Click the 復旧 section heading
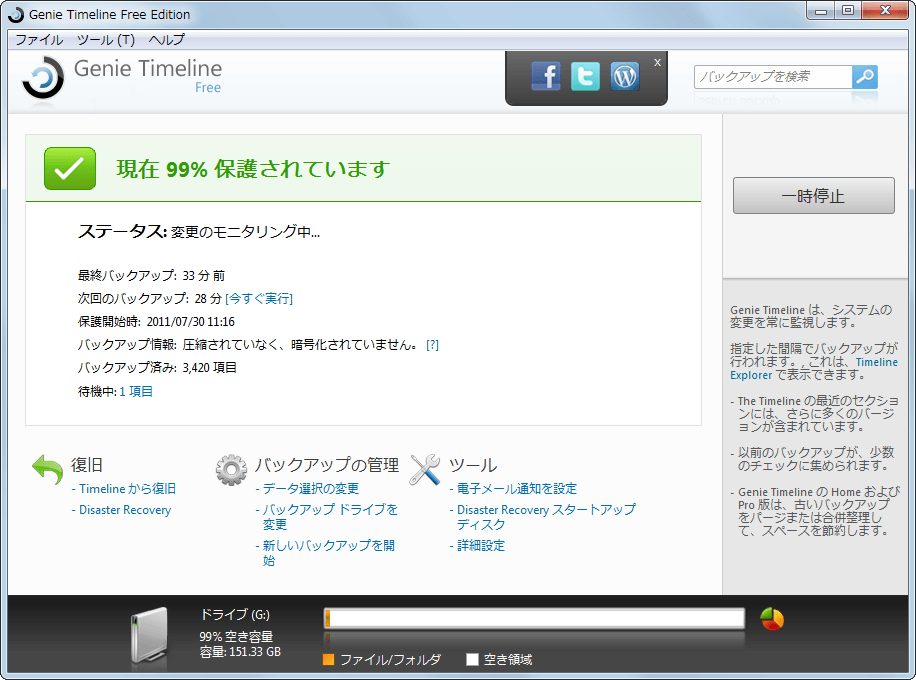The height and width of the screenshot is (680, 916). [x=87, y=465]
